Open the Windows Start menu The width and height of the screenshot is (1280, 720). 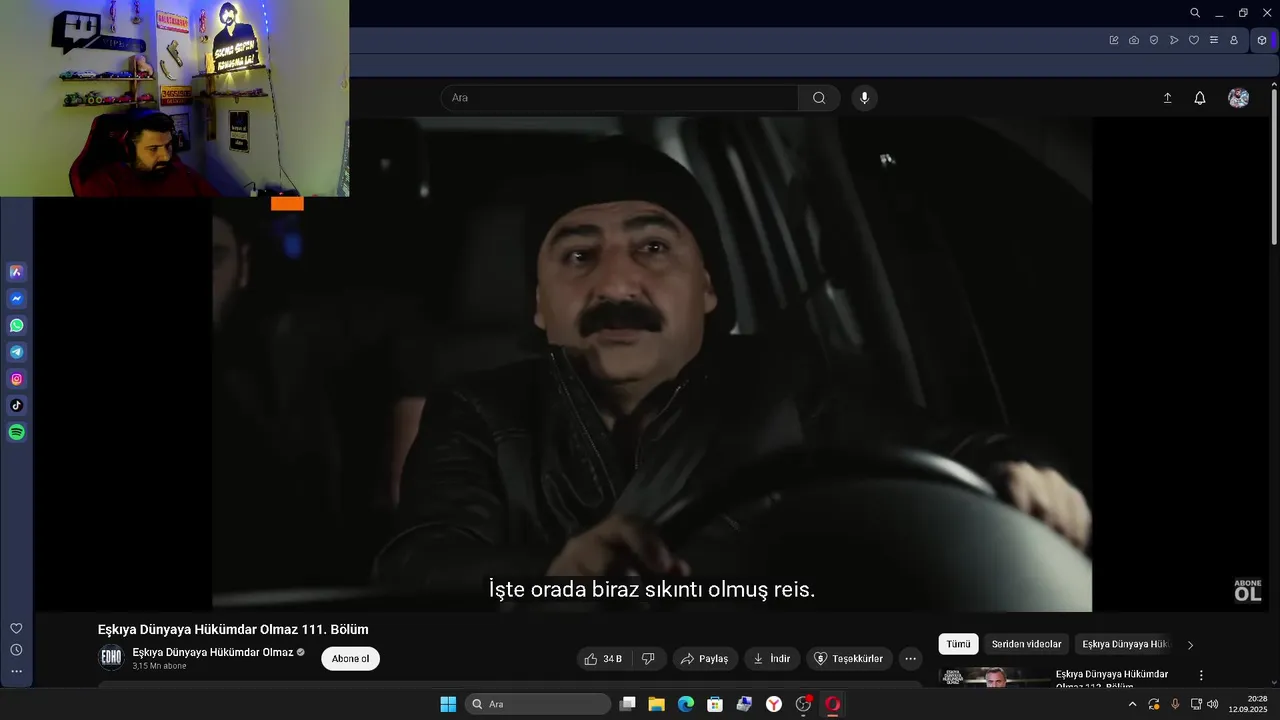448,704
